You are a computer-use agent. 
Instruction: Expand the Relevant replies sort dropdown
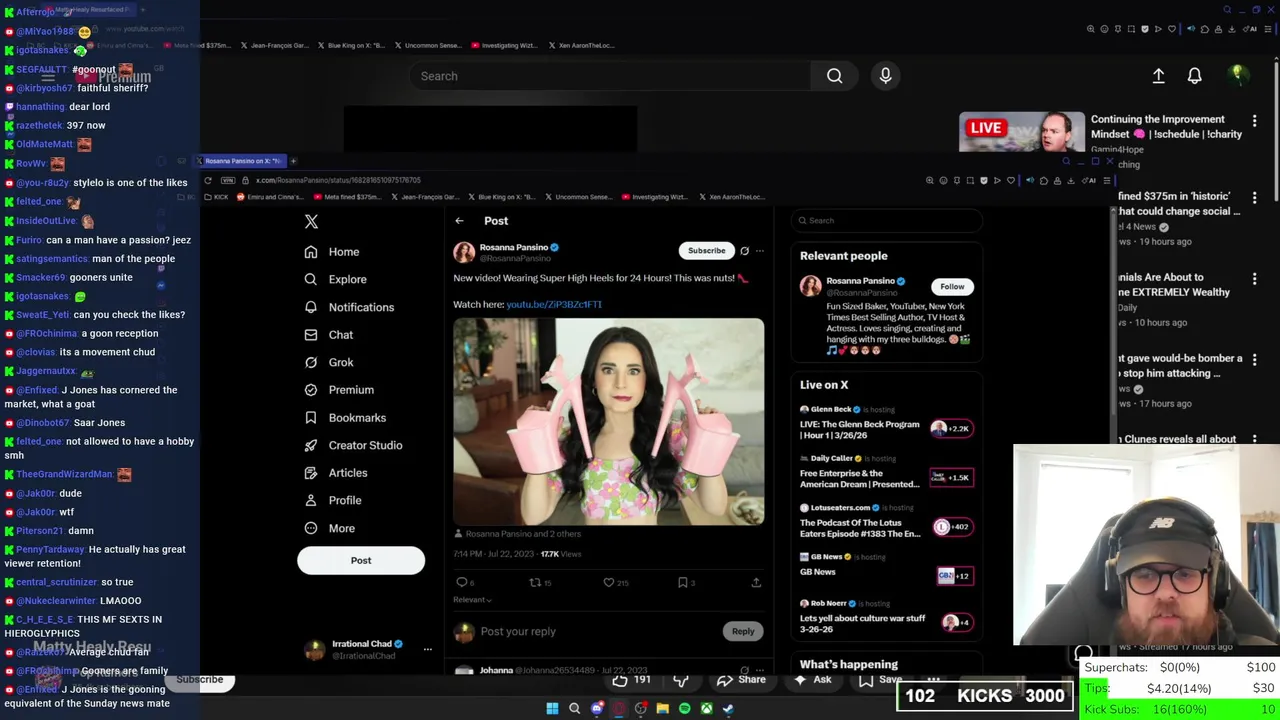click(x=472, y=600)
